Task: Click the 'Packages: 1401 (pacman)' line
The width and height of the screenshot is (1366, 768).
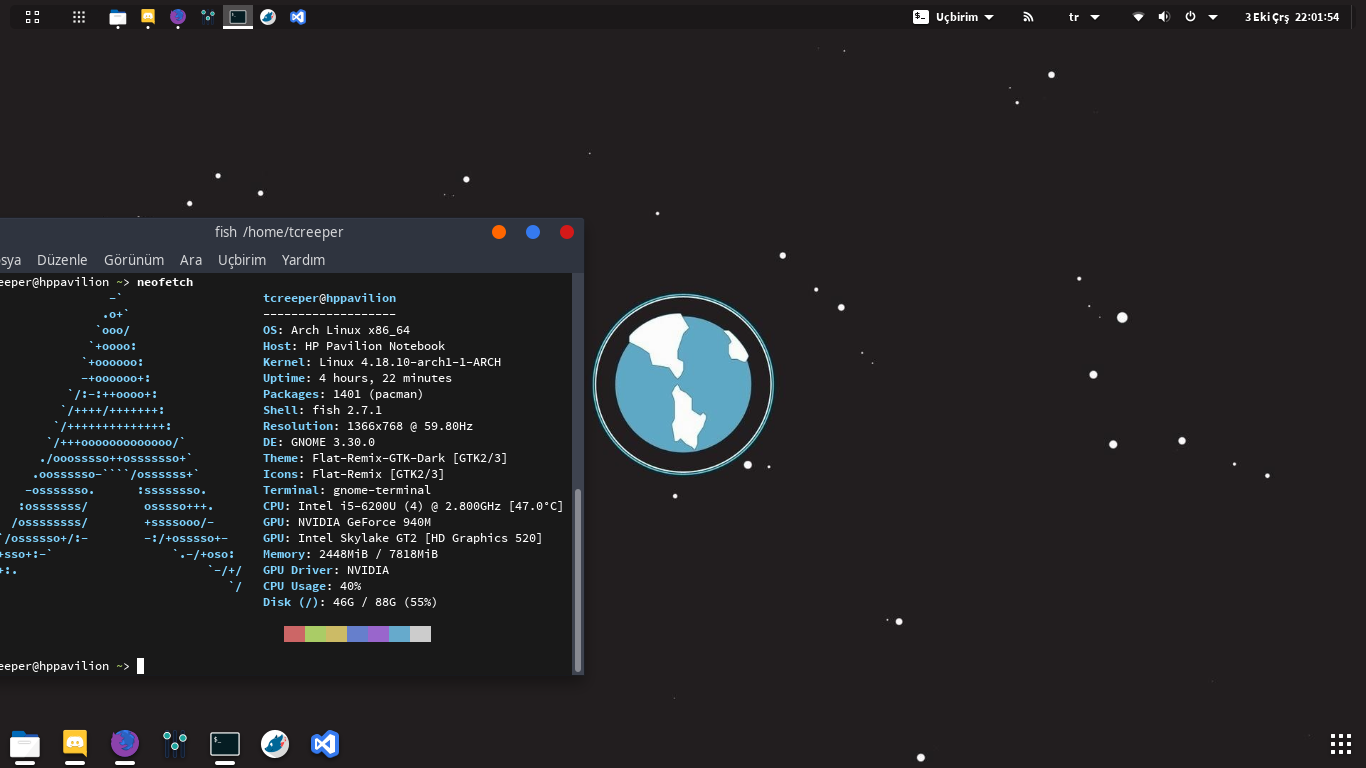Action: tap(343, 394)
